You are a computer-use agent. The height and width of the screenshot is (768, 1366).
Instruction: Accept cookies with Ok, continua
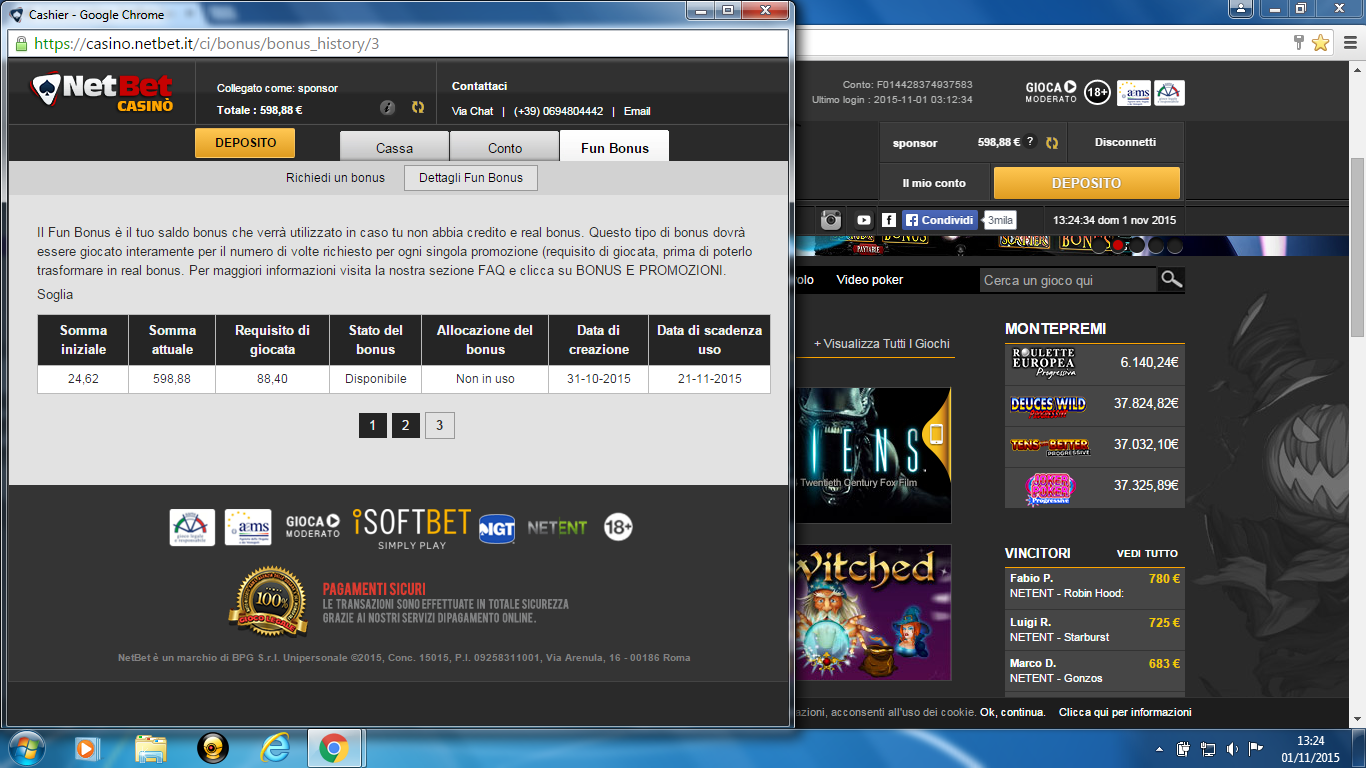[x=1012, y=712]
